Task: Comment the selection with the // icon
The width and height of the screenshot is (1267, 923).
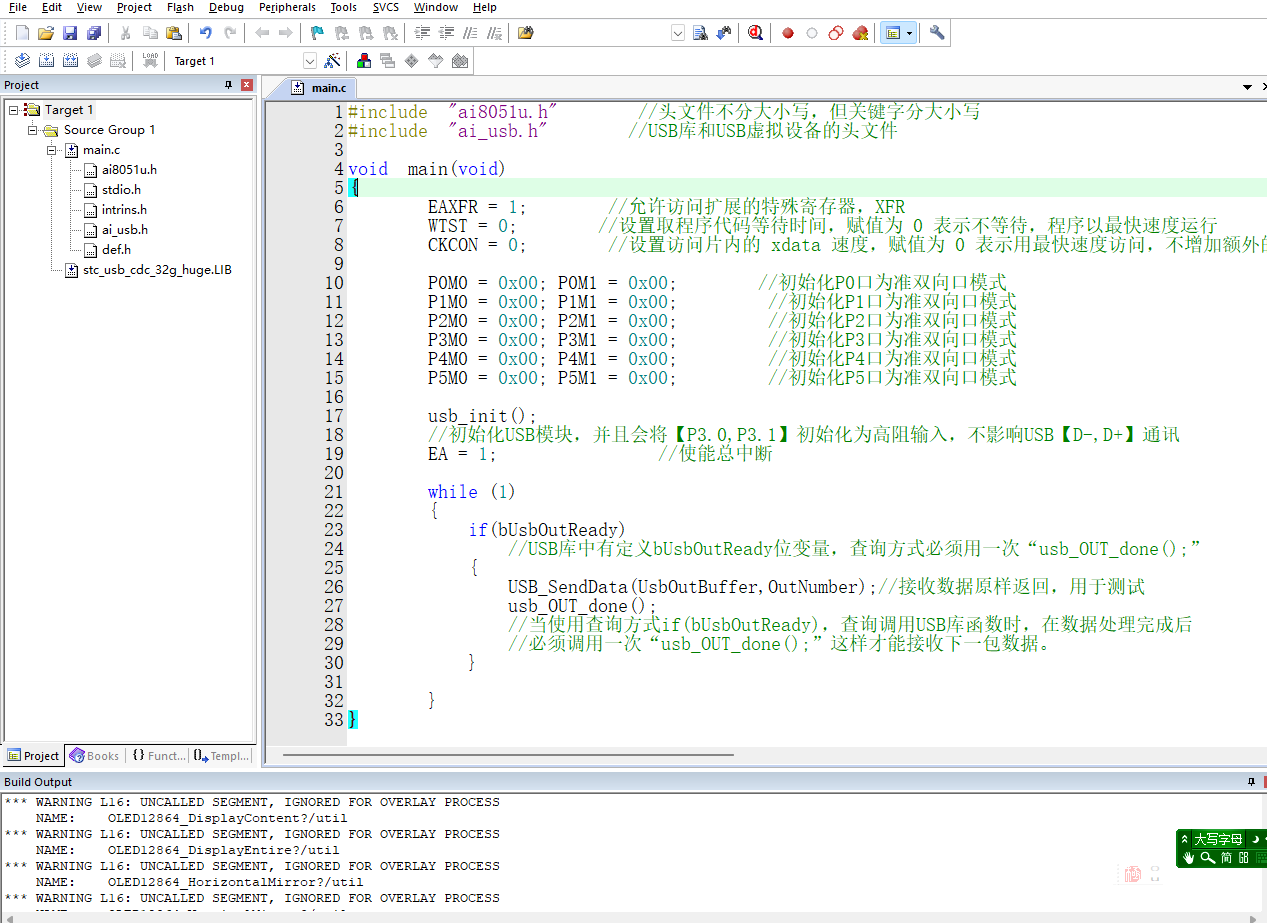Action: coord(470,33)
